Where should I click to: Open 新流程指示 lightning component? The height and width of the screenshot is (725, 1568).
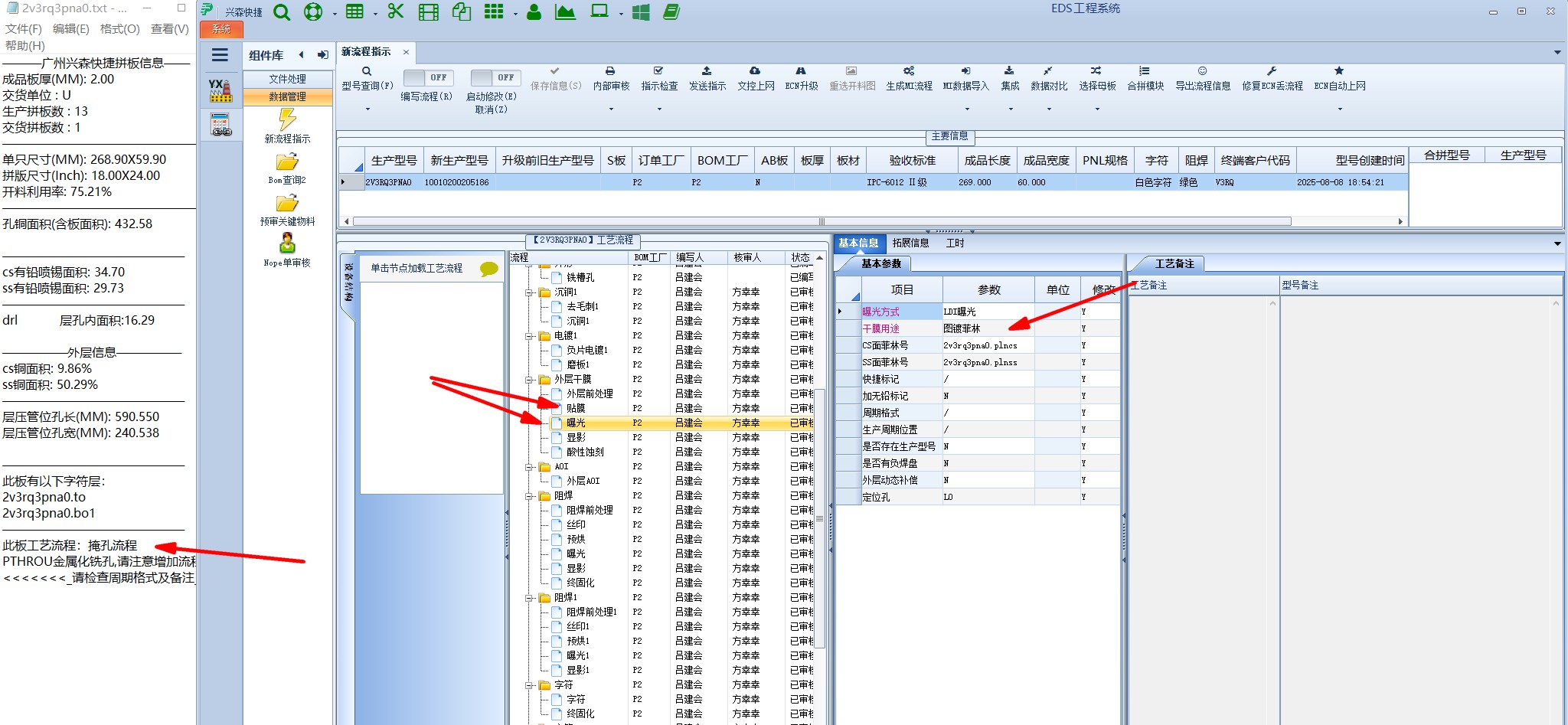(x=287, y=126)
